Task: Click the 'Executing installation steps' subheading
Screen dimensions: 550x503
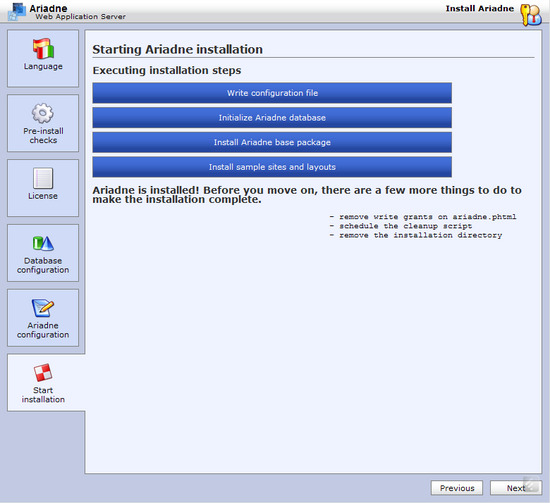Action: [167, 71]
